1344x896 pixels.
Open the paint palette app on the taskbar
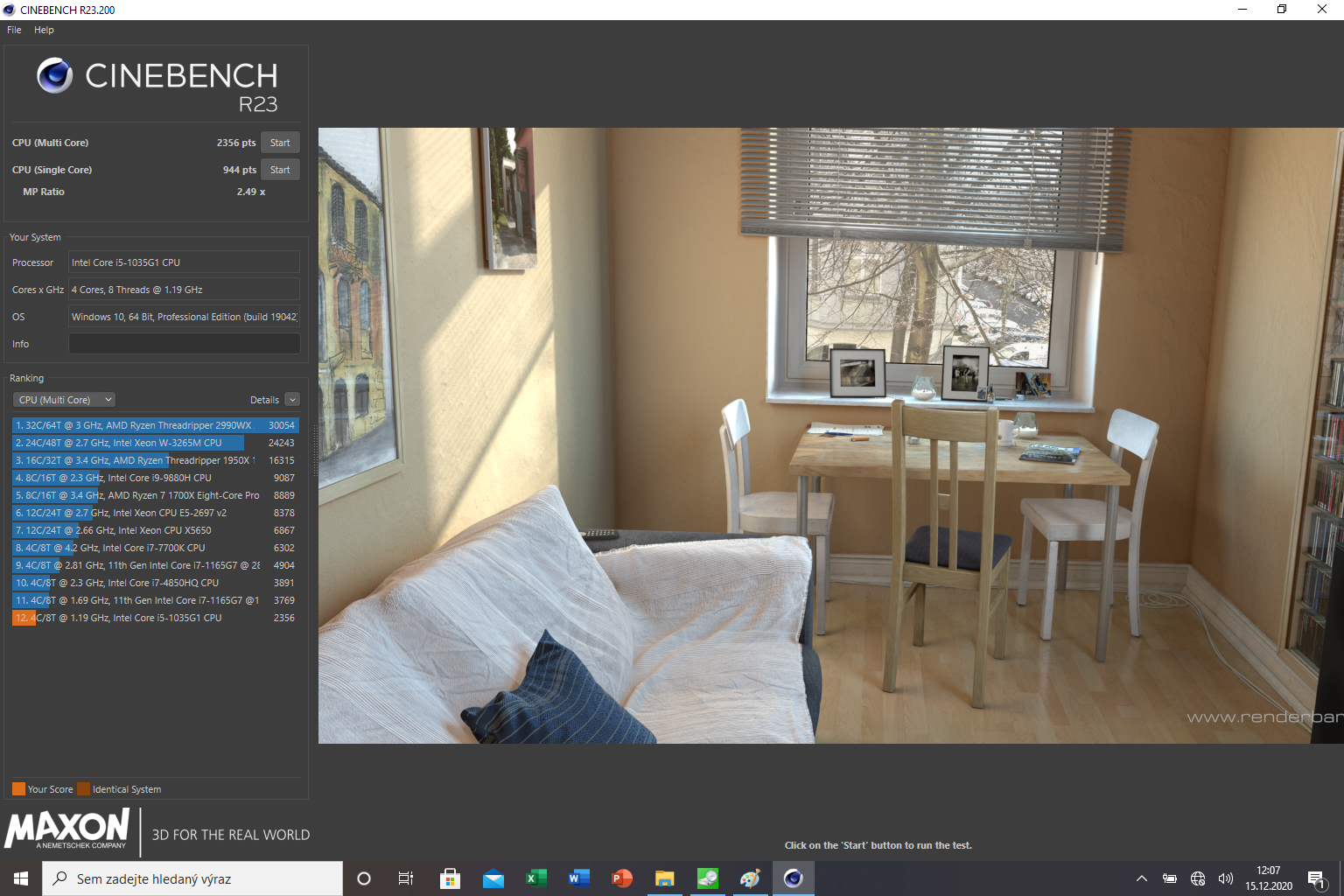pos(750,878)
